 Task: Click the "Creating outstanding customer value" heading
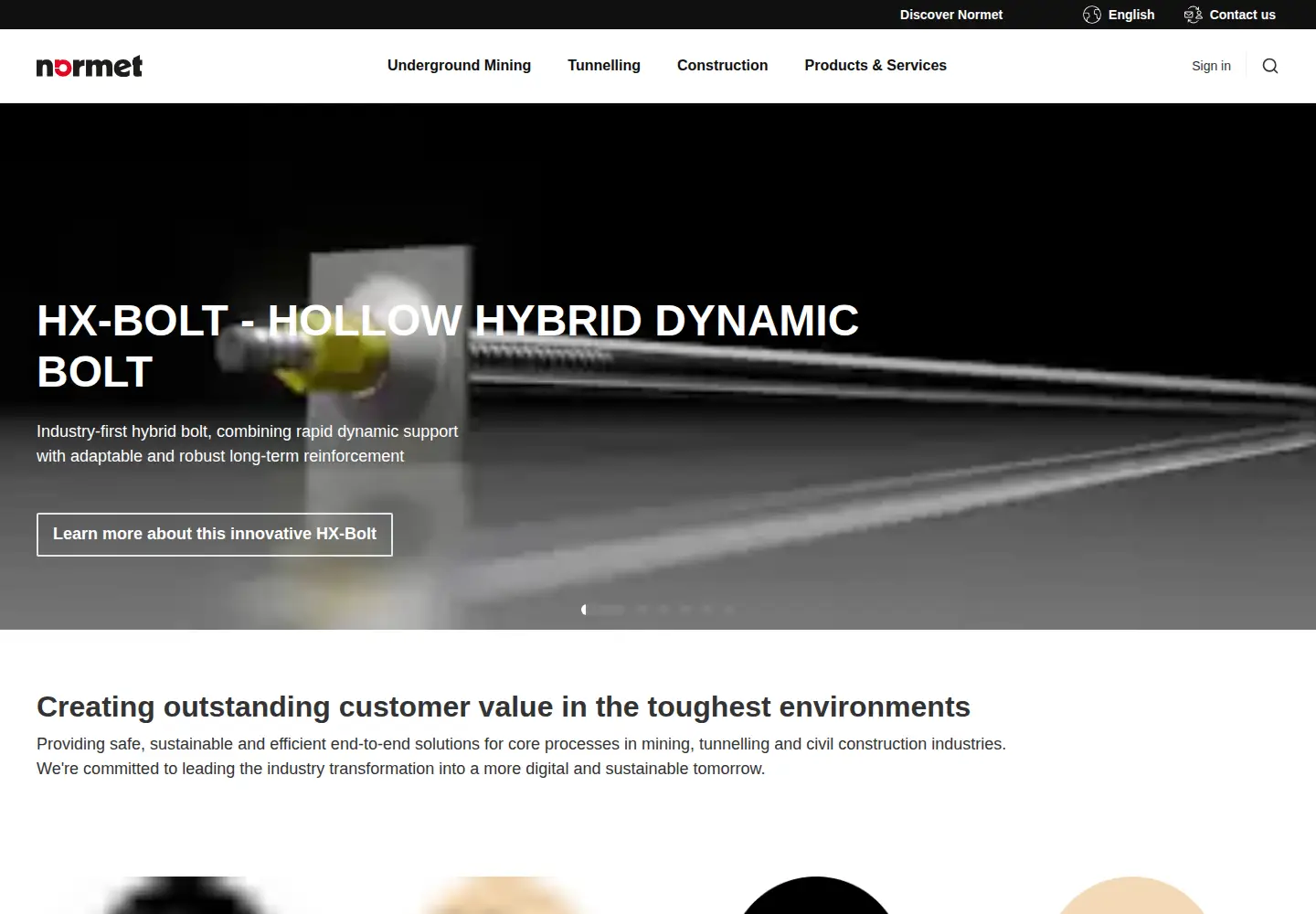[x=504, y=707]
